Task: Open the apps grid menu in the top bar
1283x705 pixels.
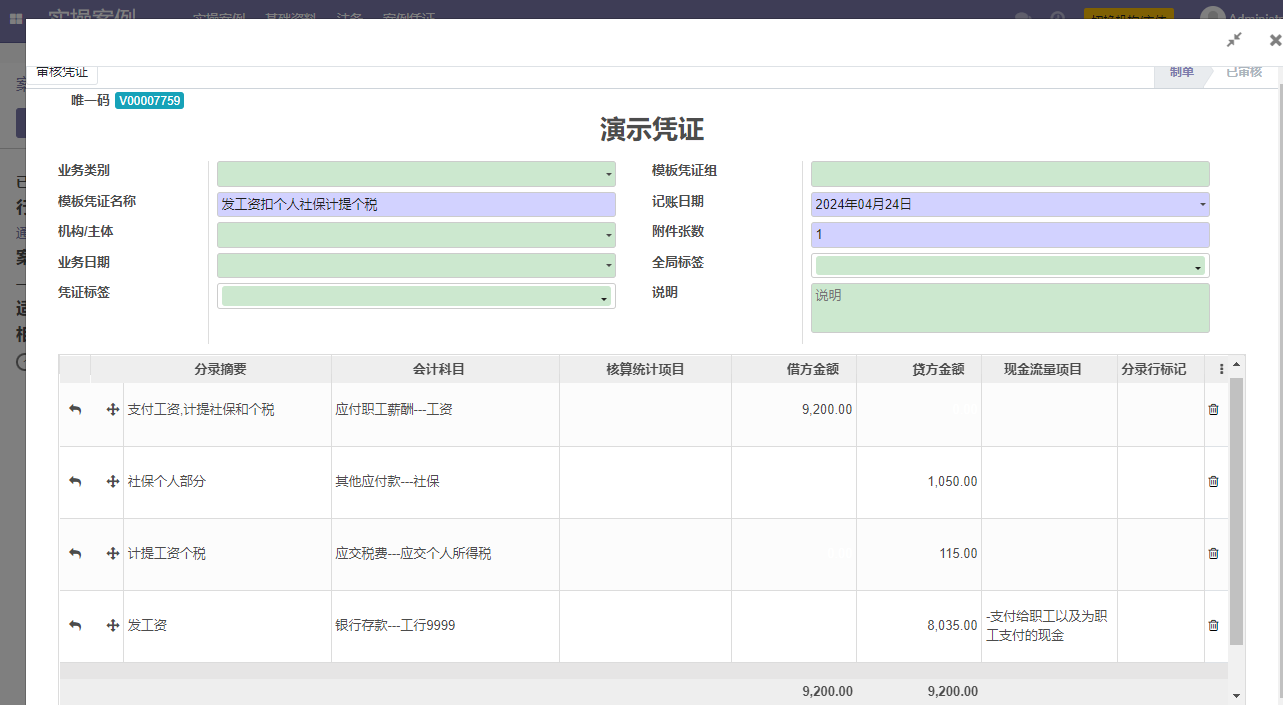Action: coord(16,19)
